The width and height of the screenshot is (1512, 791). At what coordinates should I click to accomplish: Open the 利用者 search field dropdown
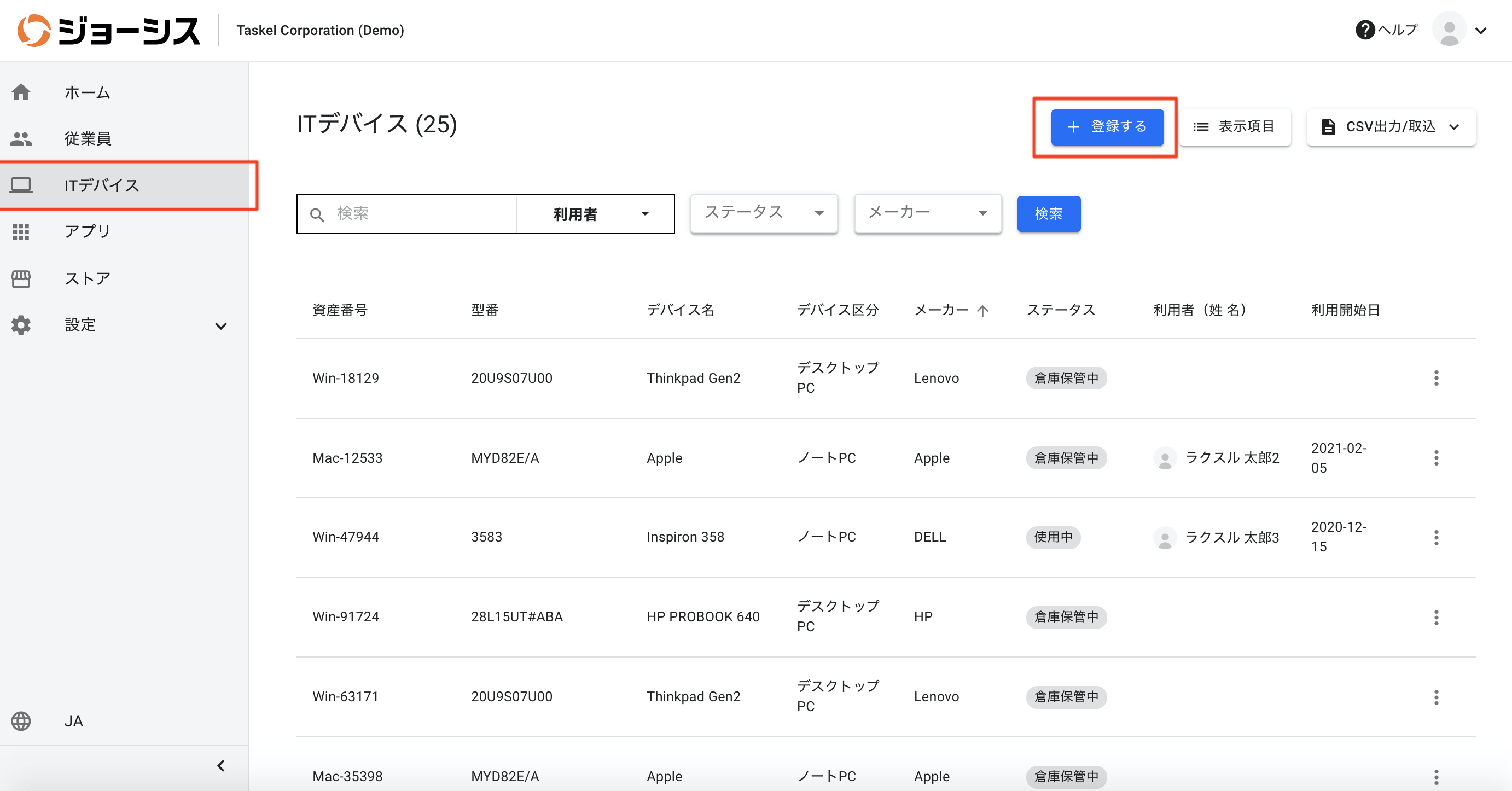pos(596,214)
